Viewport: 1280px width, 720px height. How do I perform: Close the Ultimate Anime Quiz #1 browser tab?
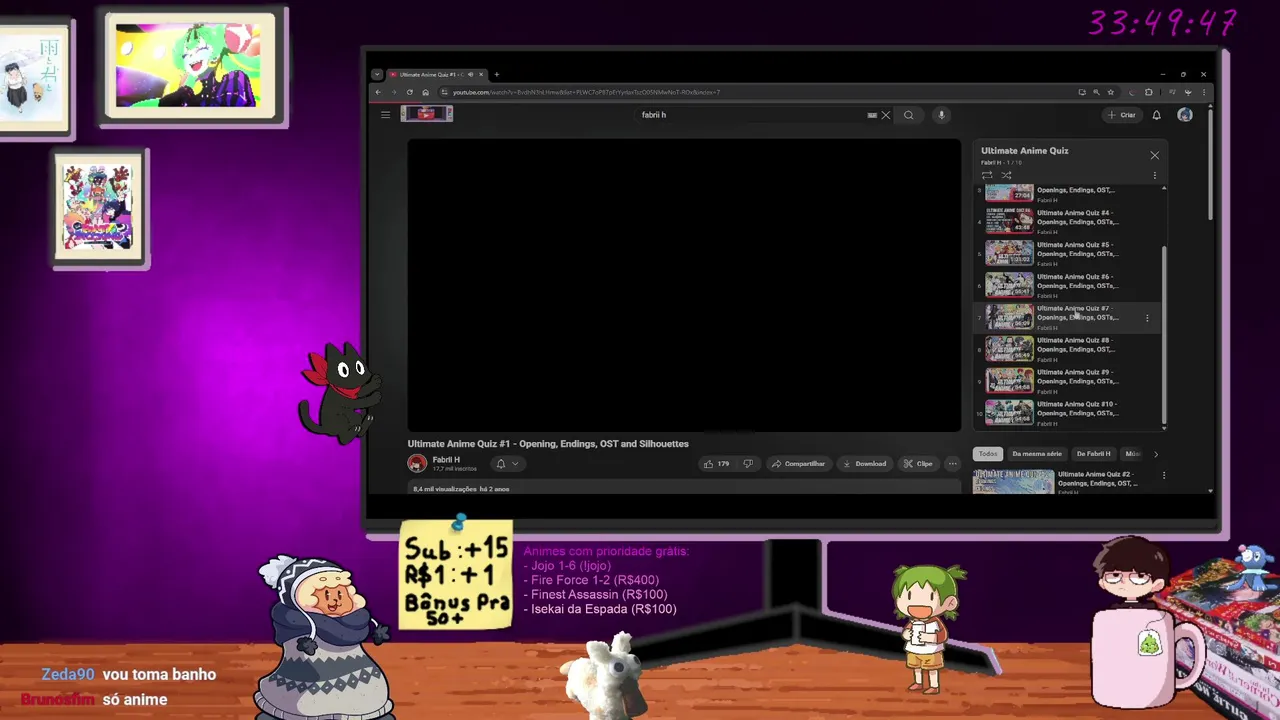[x=481, y=74]
